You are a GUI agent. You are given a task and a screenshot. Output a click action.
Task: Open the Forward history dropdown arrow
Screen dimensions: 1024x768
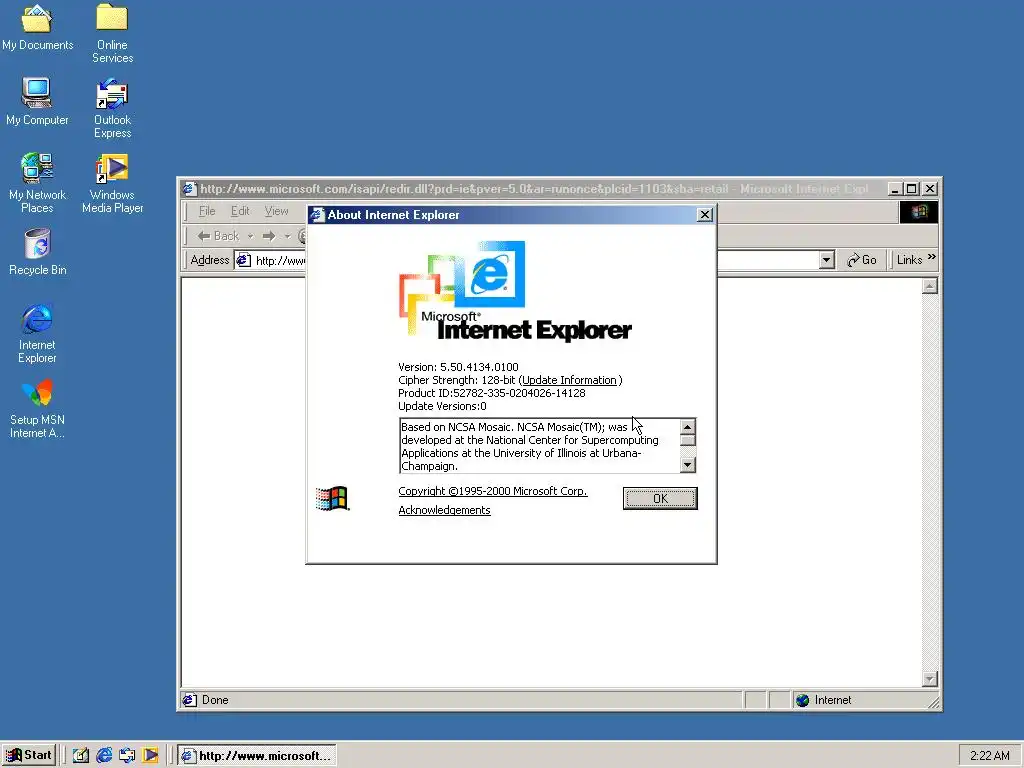(x=287, y=236)
